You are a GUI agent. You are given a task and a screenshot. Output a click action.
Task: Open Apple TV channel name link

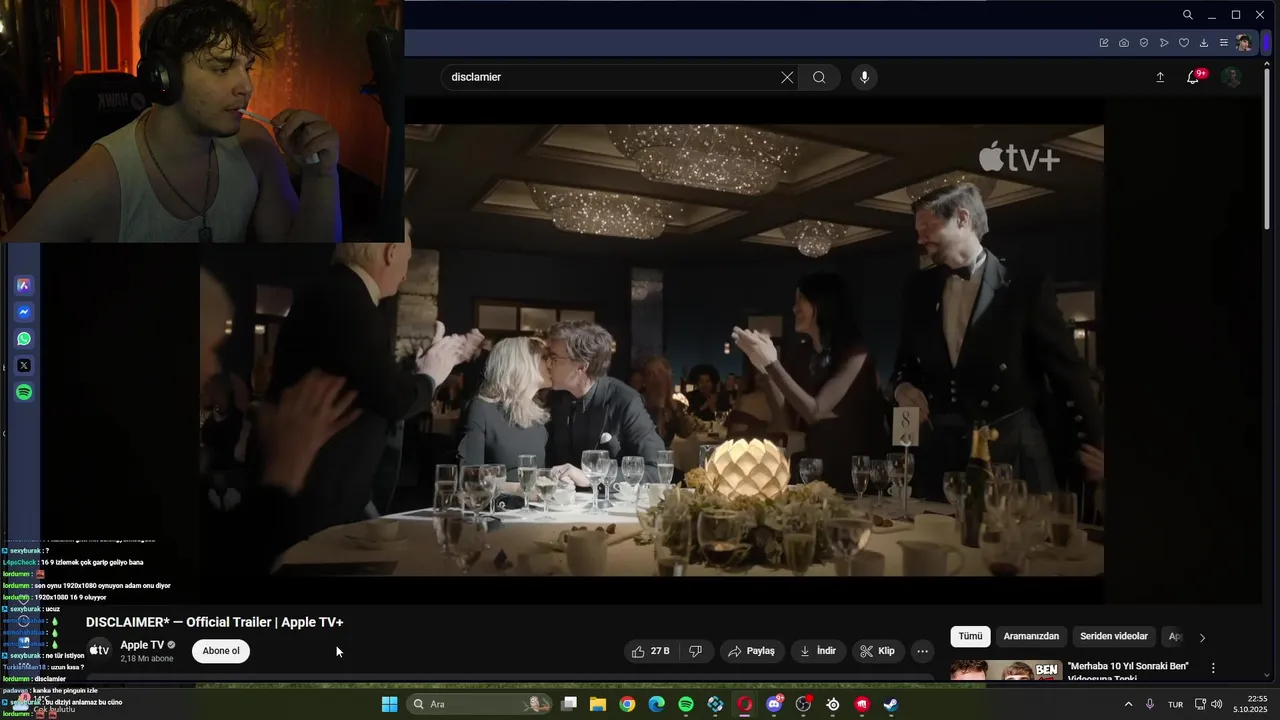(142, 645)
